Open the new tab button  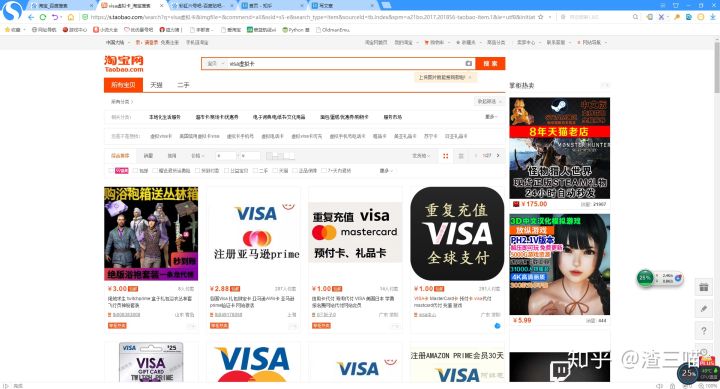coord(386,5)
